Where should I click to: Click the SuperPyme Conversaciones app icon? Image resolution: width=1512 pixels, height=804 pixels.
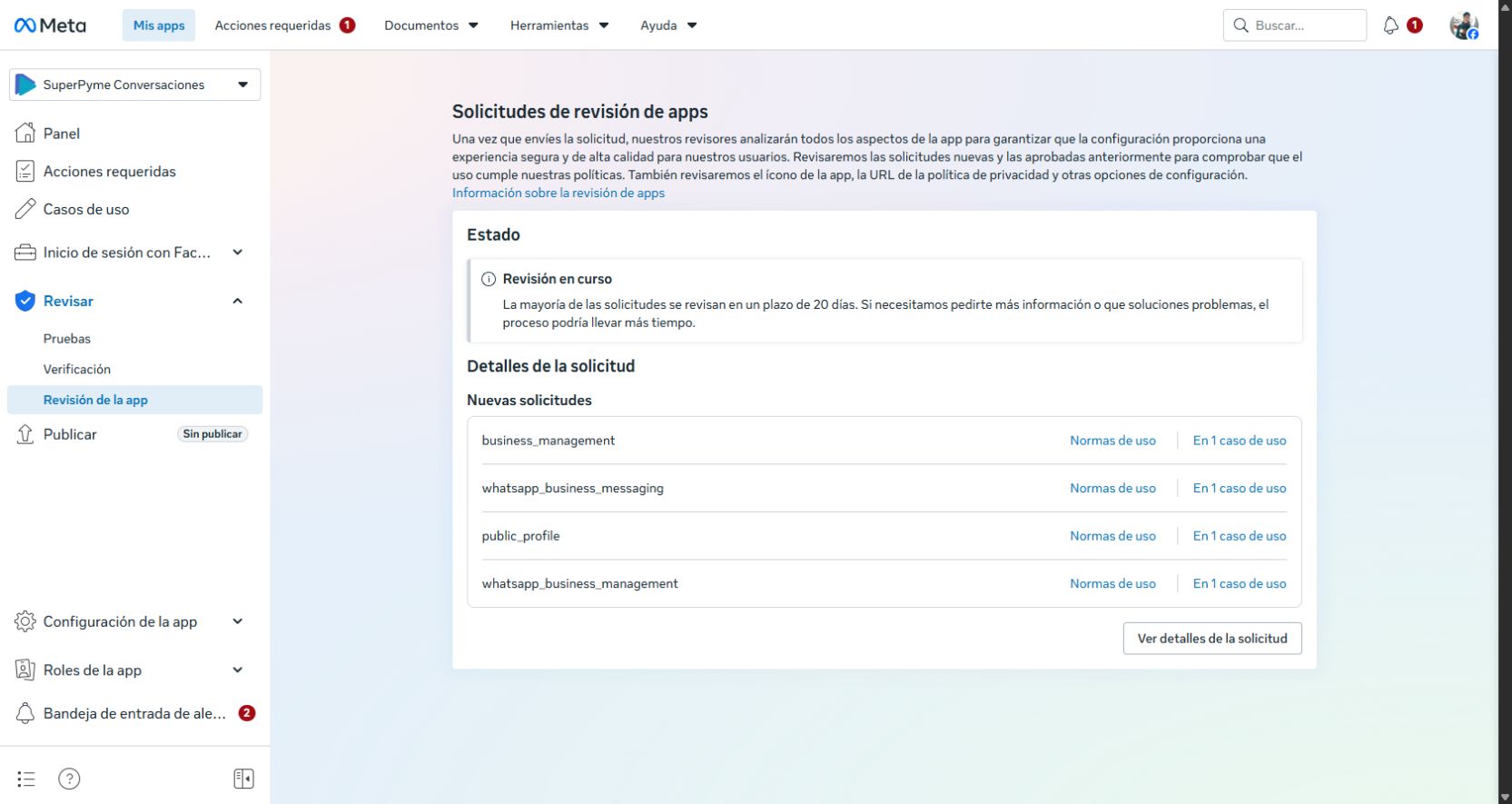[25, 84]
